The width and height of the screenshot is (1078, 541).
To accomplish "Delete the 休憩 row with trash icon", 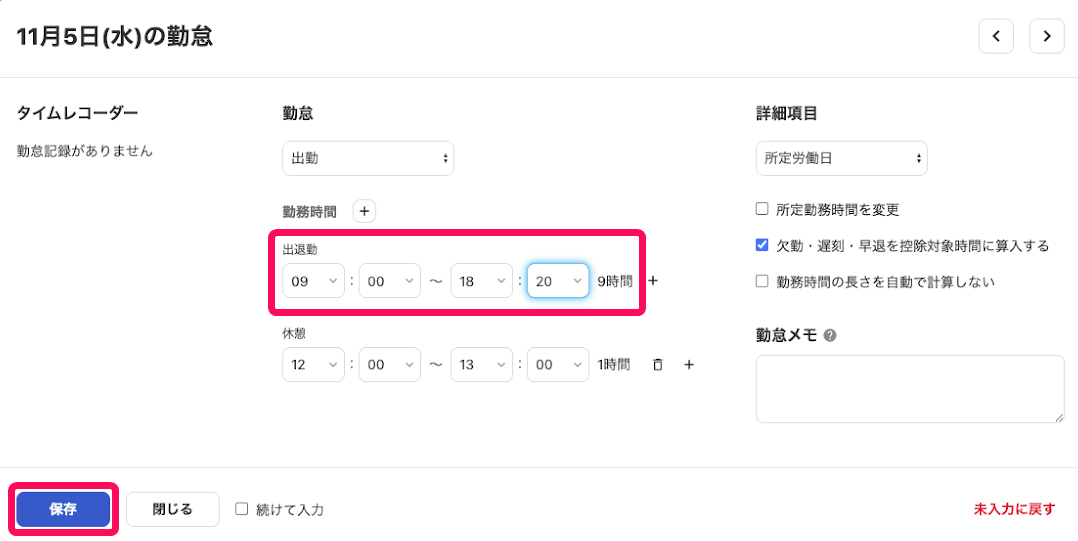I will coord(658,364).
